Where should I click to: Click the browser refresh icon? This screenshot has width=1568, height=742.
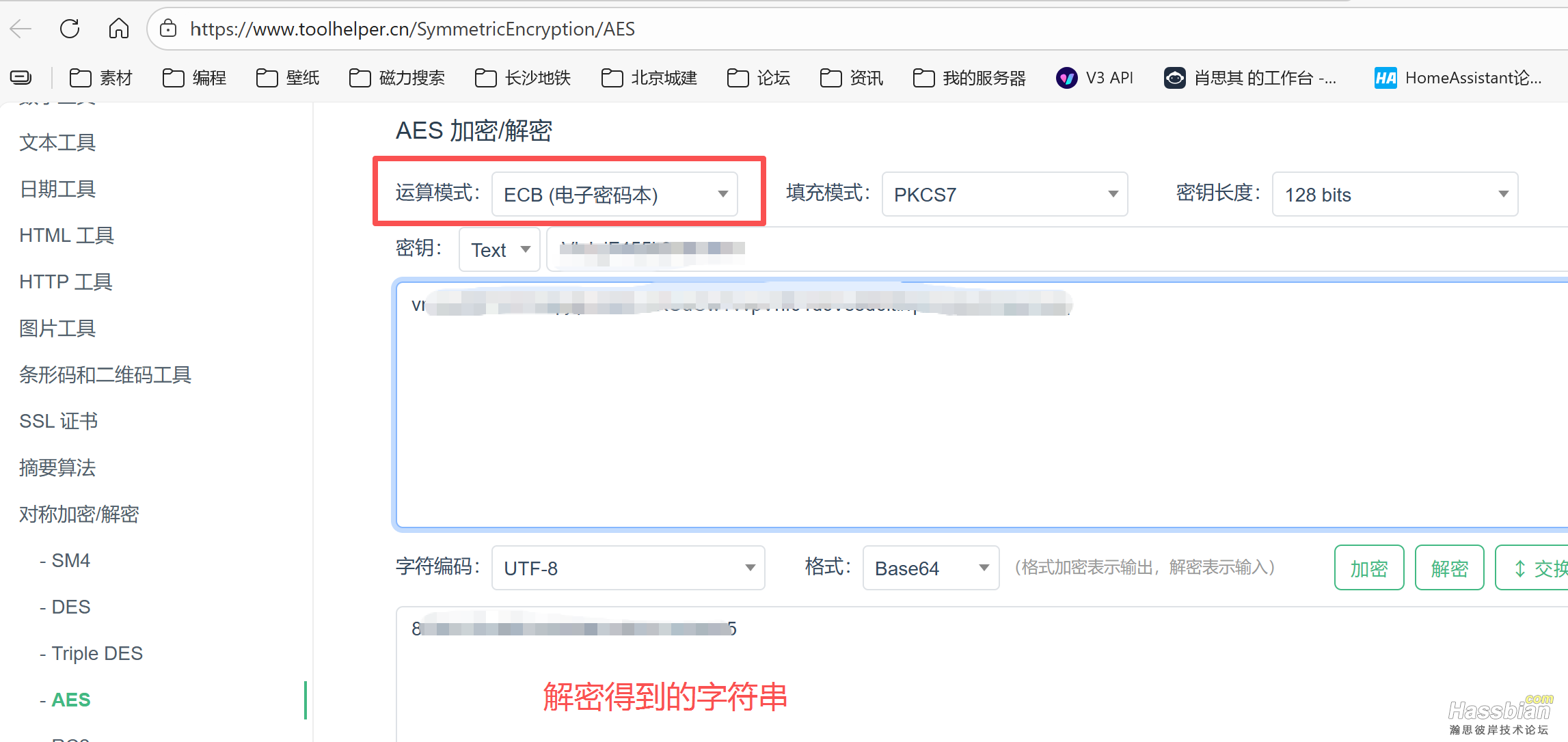click(69, 29)
